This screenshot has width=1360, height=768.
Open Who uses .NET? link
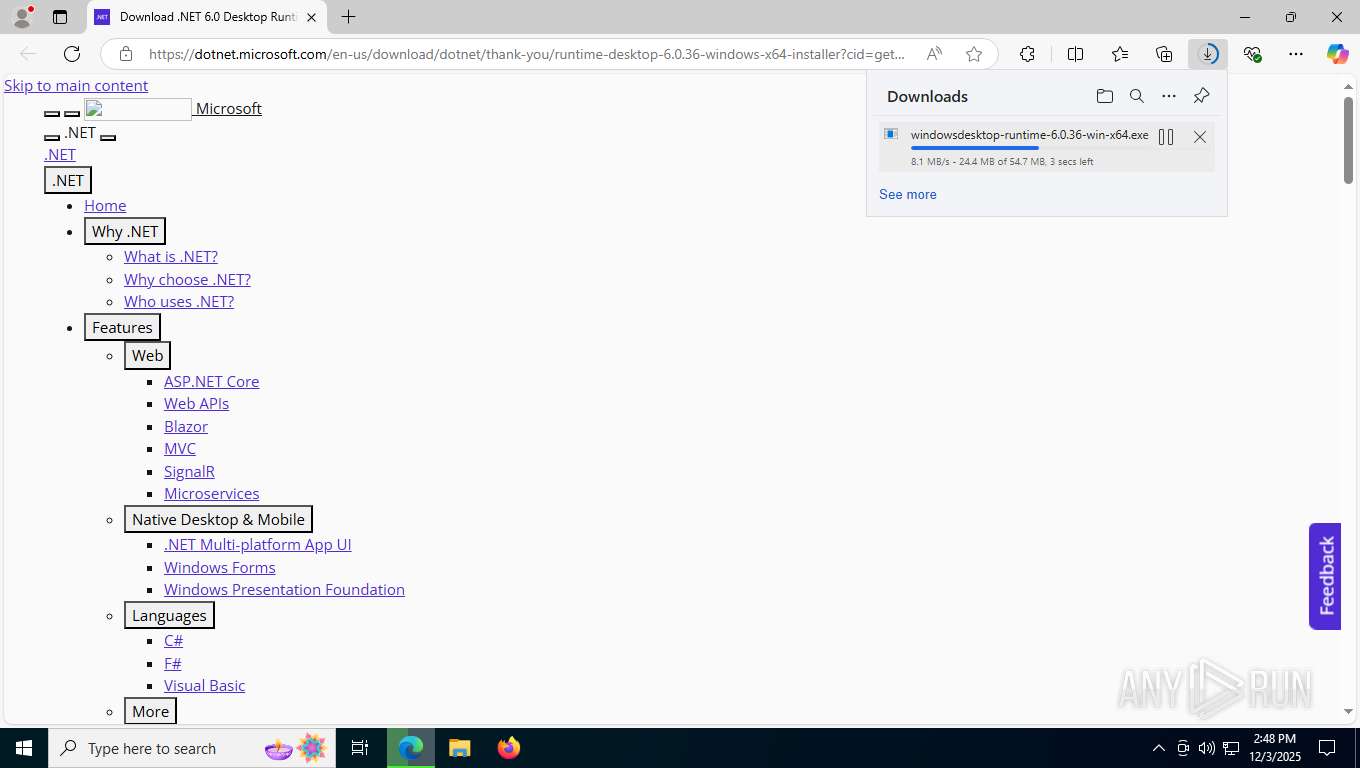pyautogui.click(x=179, y=301)
